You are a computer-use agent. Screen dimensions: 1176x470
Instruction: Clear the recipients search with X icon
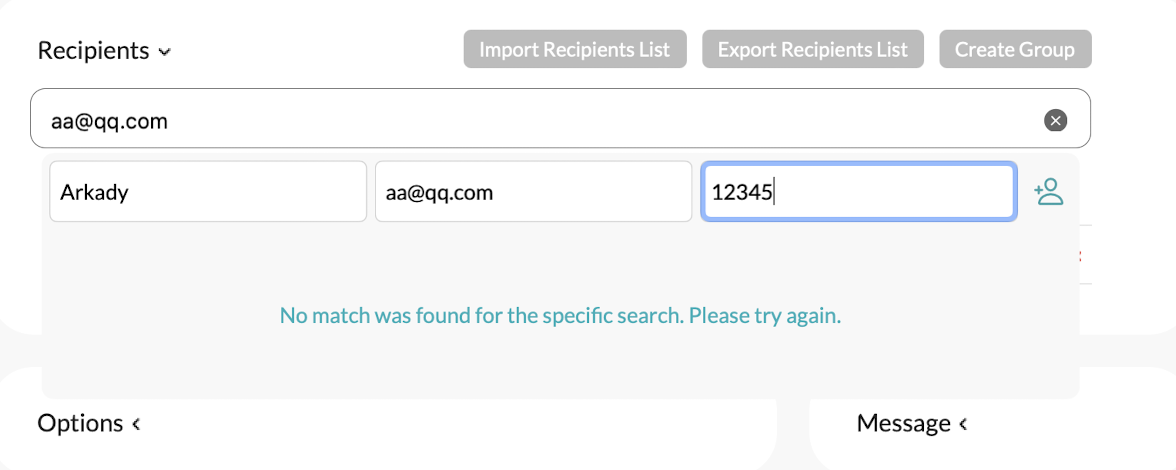coord(1055,121)
